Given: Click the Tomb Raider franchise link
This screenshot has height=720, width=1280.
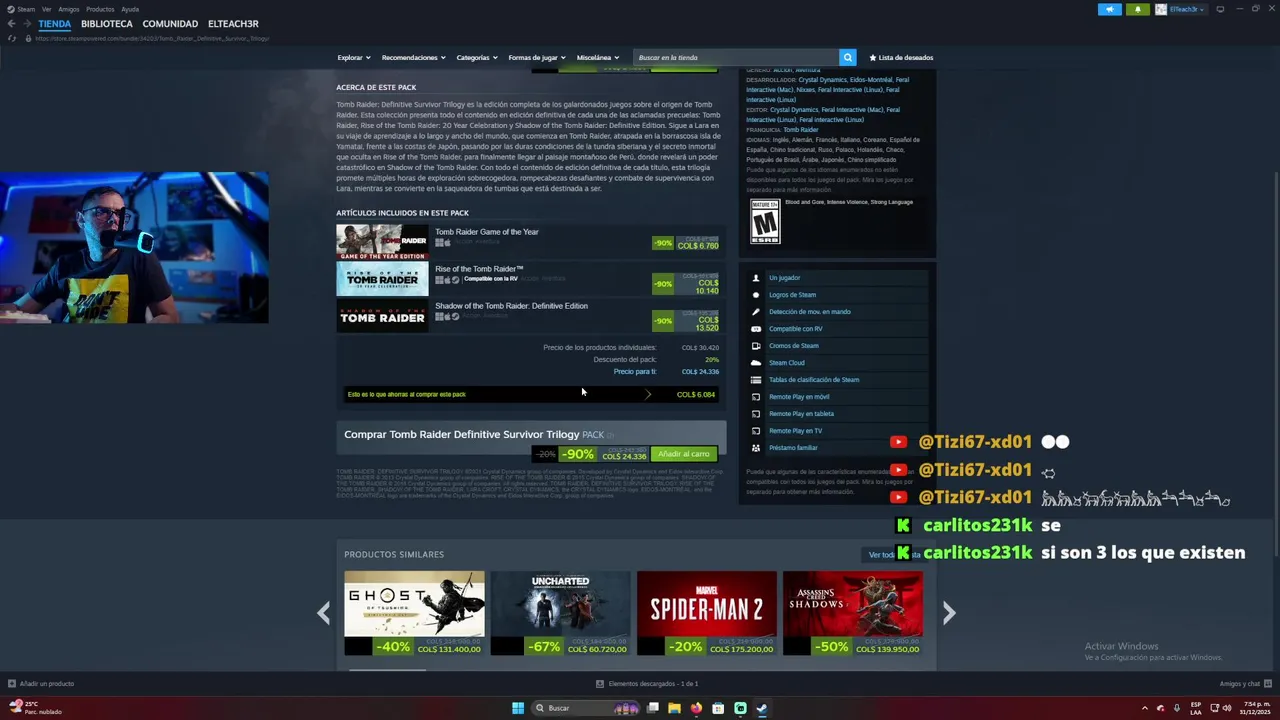Looking at the screenshot, I should point(801,130).
